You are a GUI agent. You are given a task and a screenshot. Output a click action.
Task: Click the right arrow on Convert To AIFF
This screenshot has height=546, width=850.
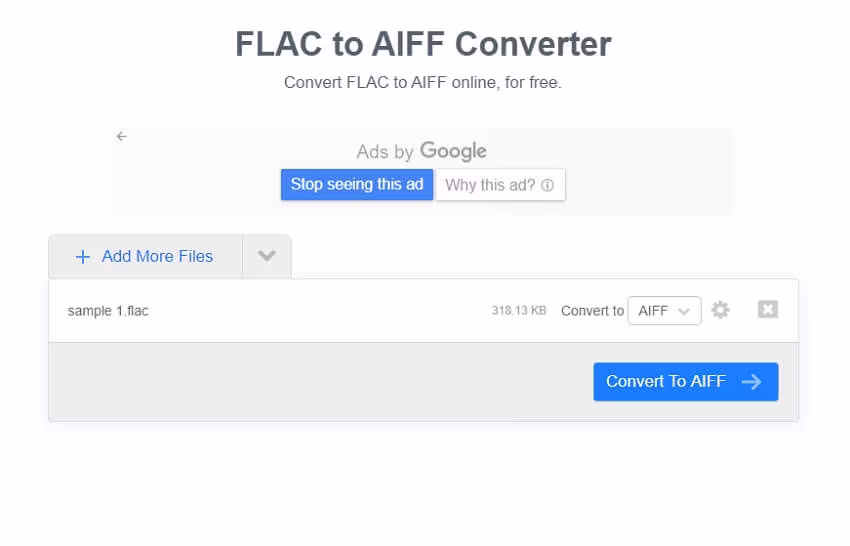click(752, 381)
